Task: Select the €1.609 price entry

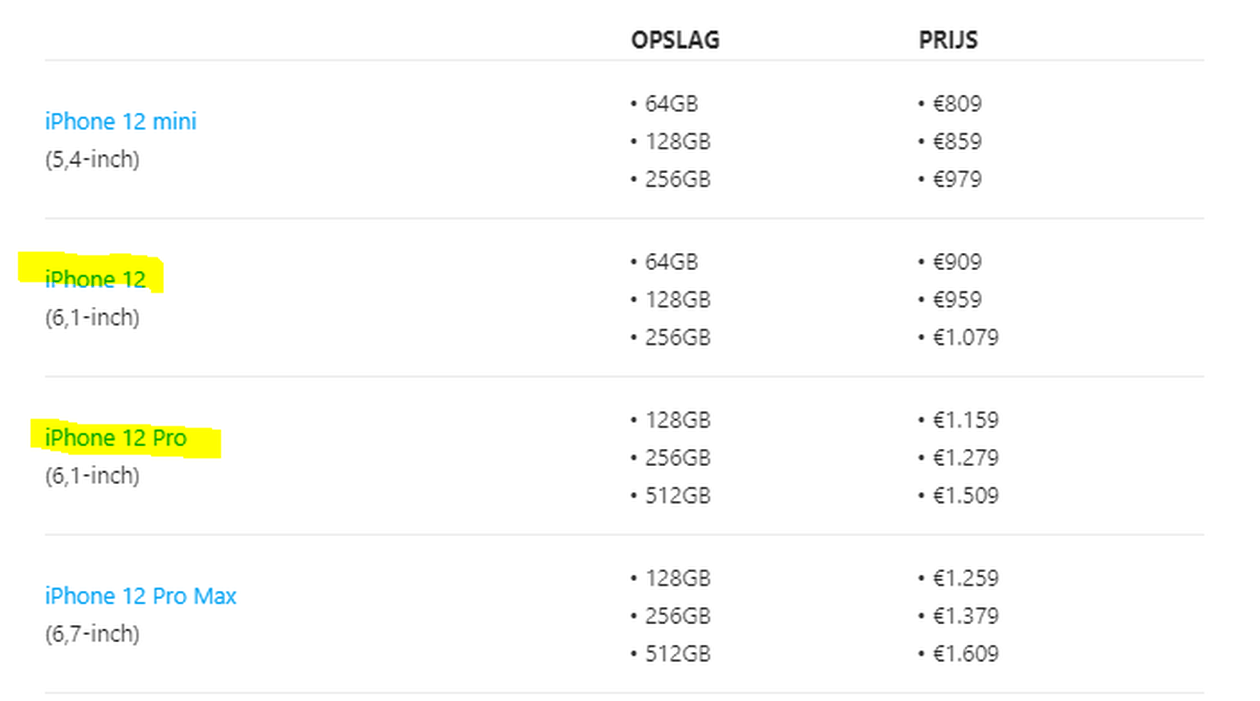Action: (965, 654)
